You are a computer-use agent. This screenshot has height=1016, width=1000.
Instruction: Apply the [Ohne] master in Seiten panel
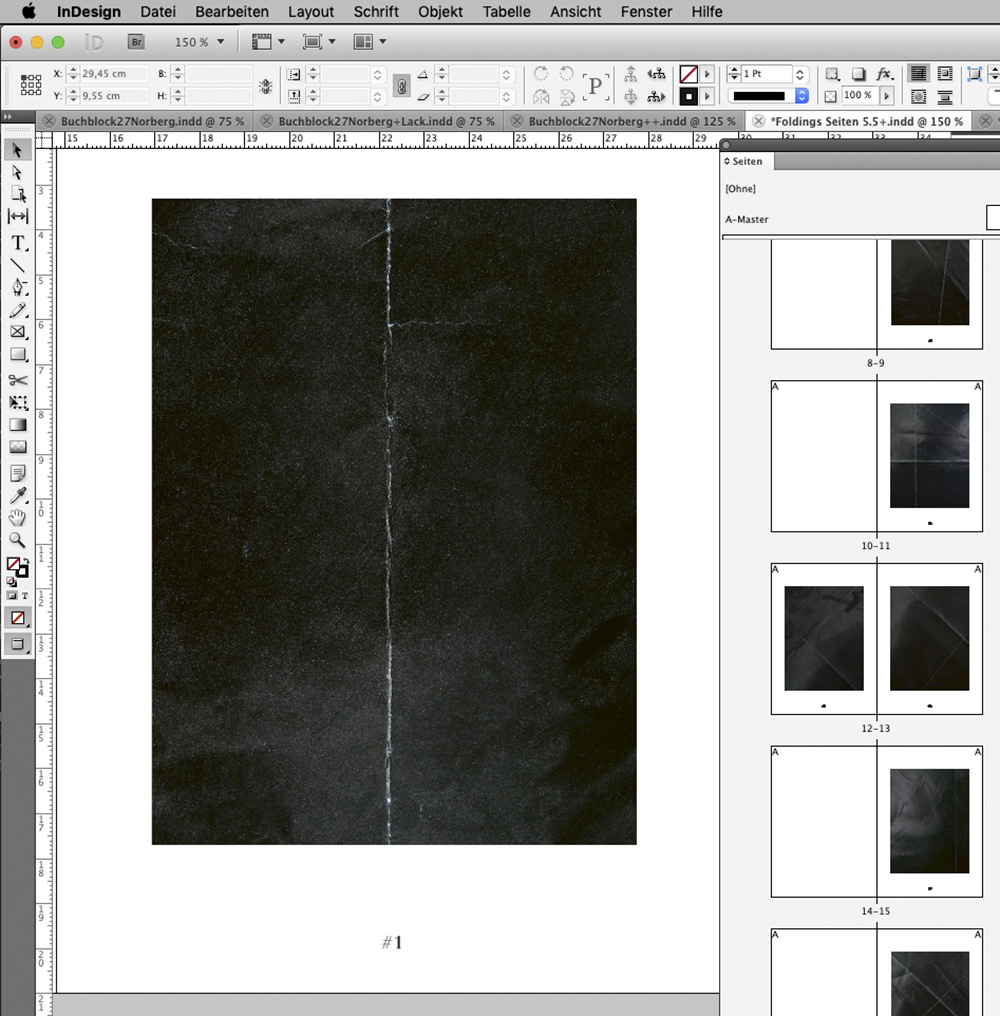coord(738,188)
